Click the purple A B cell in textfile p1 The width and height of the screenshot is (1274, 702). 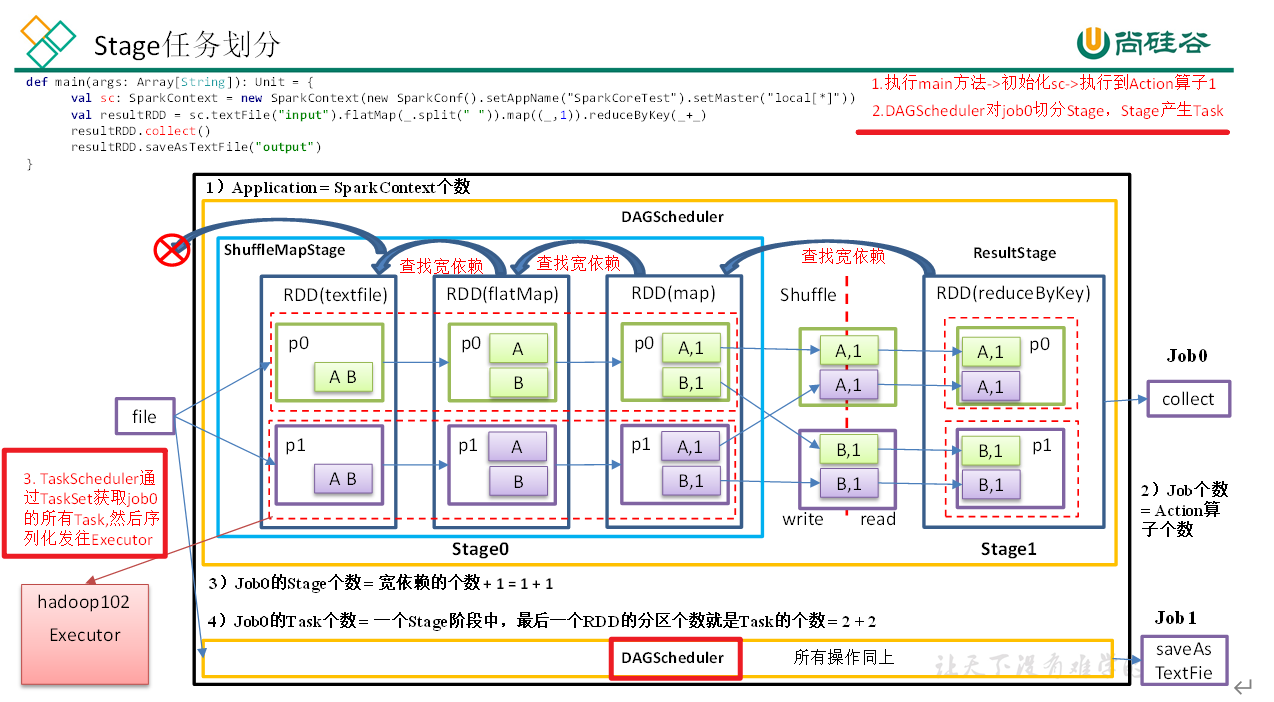click(x=343, y=479)
